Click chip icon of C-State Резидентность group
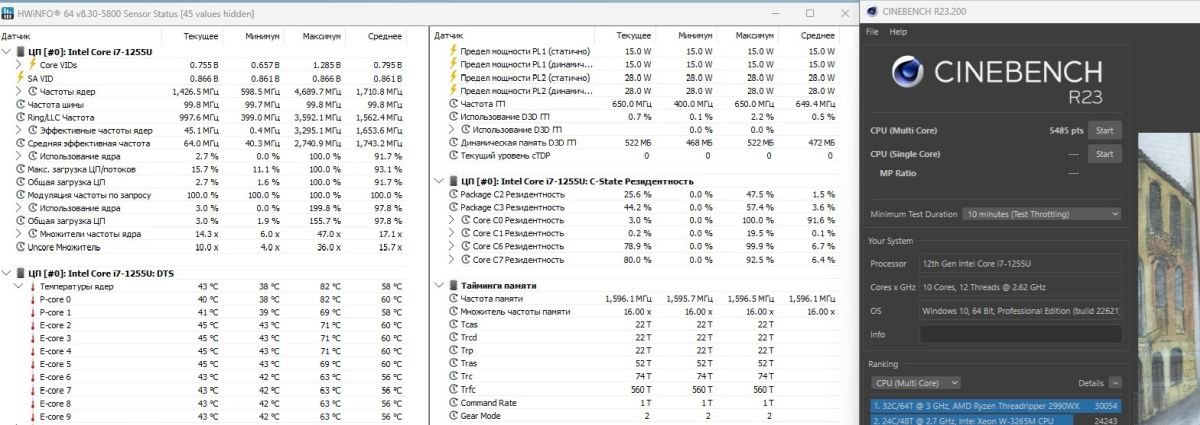The width and height of the screenshot is (1200, 425). point(454,181)
